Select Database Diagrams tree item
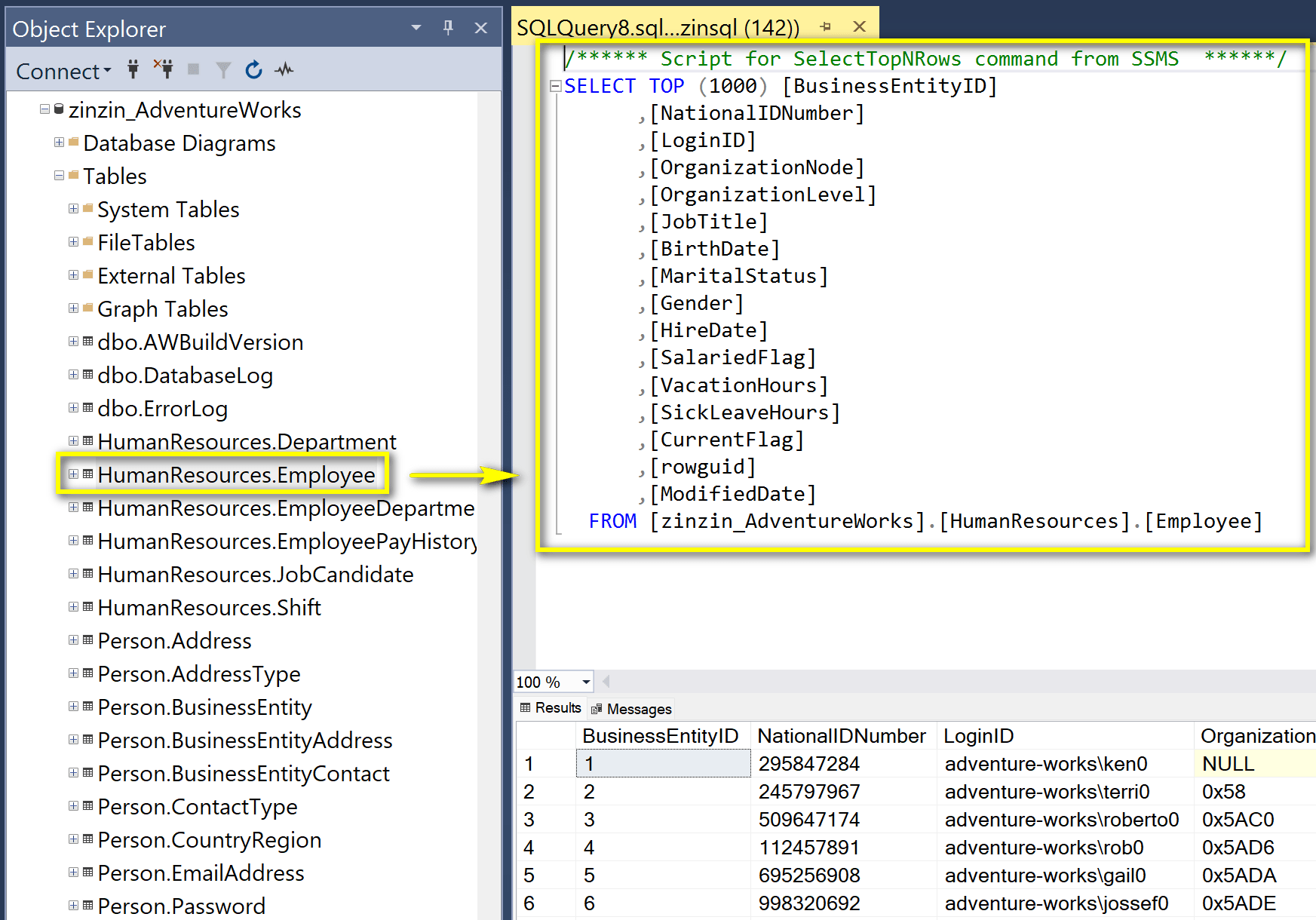Image resolution: width=1316 pixels, height=920 pixels. (x=179, y=143)
